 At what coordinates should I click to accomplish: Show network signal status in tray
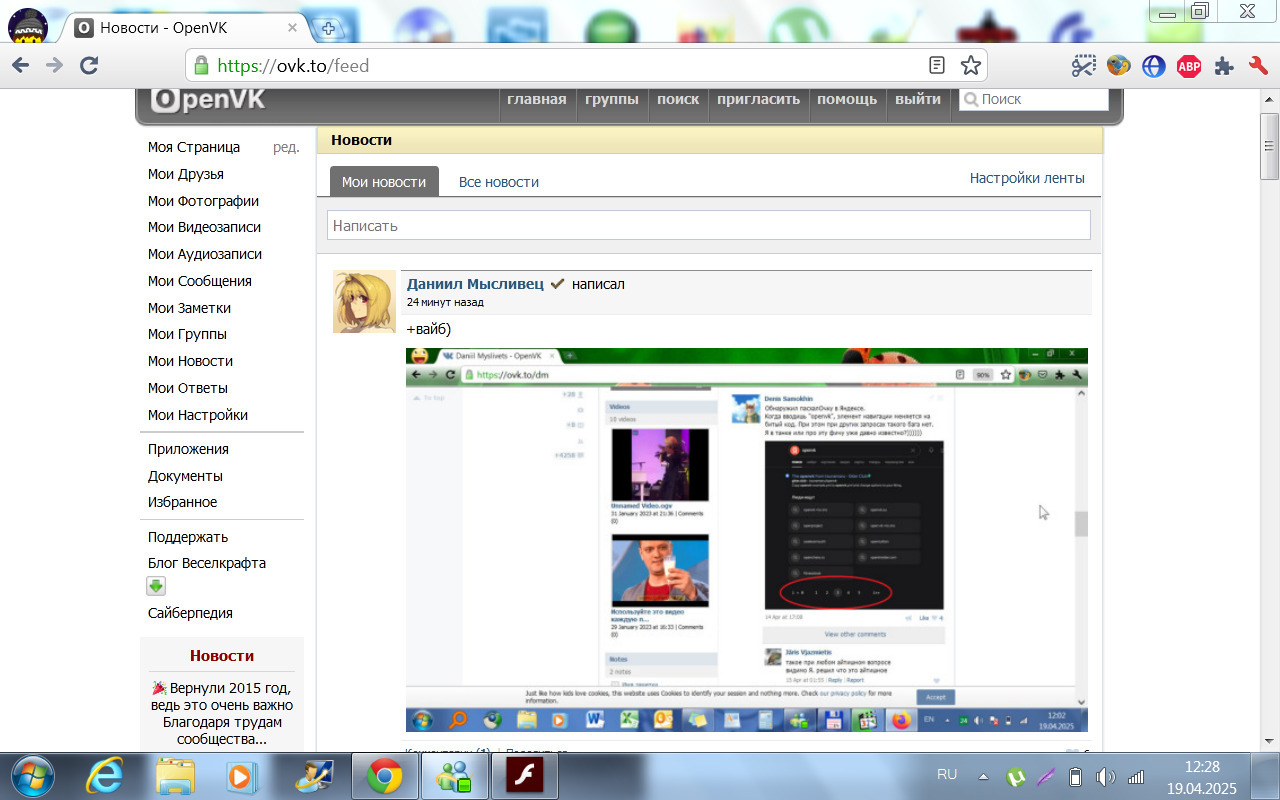(1136, 776)
